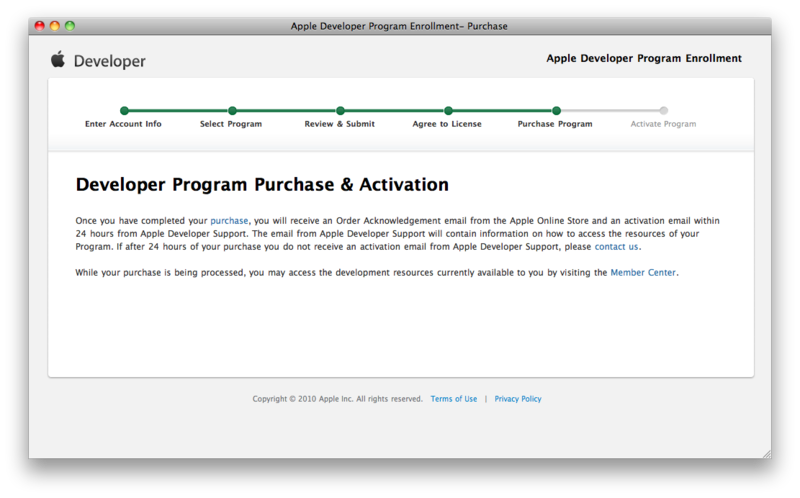Select the Activate Program step label
Image resolution: width=800 pixels, height=498 pixels.
pos(663,124)
